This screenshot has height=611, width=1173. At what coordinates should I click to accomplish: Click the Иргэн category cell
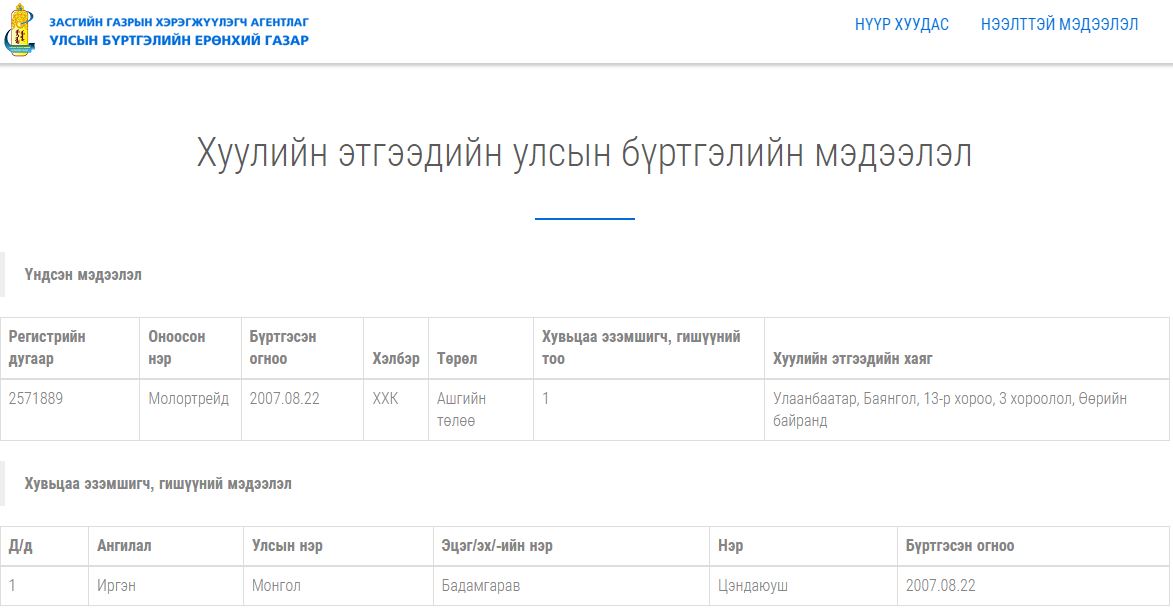click(116, 585)
